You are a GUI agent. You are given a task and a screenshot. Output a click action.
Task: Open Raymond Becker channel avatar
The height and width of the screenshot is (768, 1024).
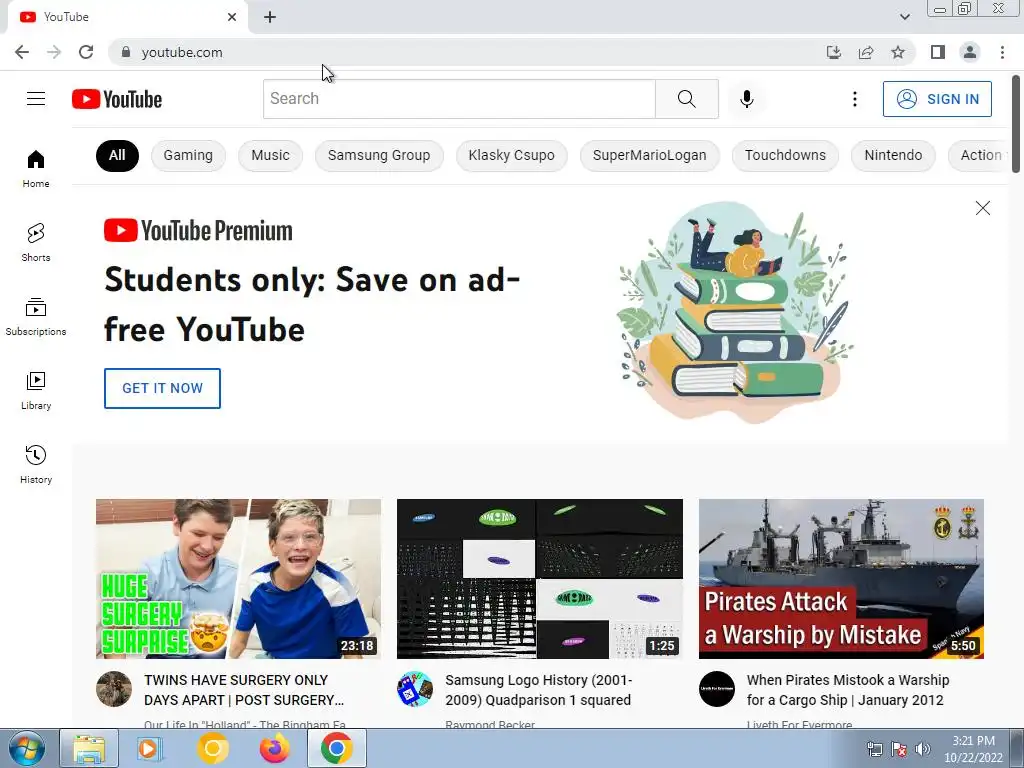415,689
